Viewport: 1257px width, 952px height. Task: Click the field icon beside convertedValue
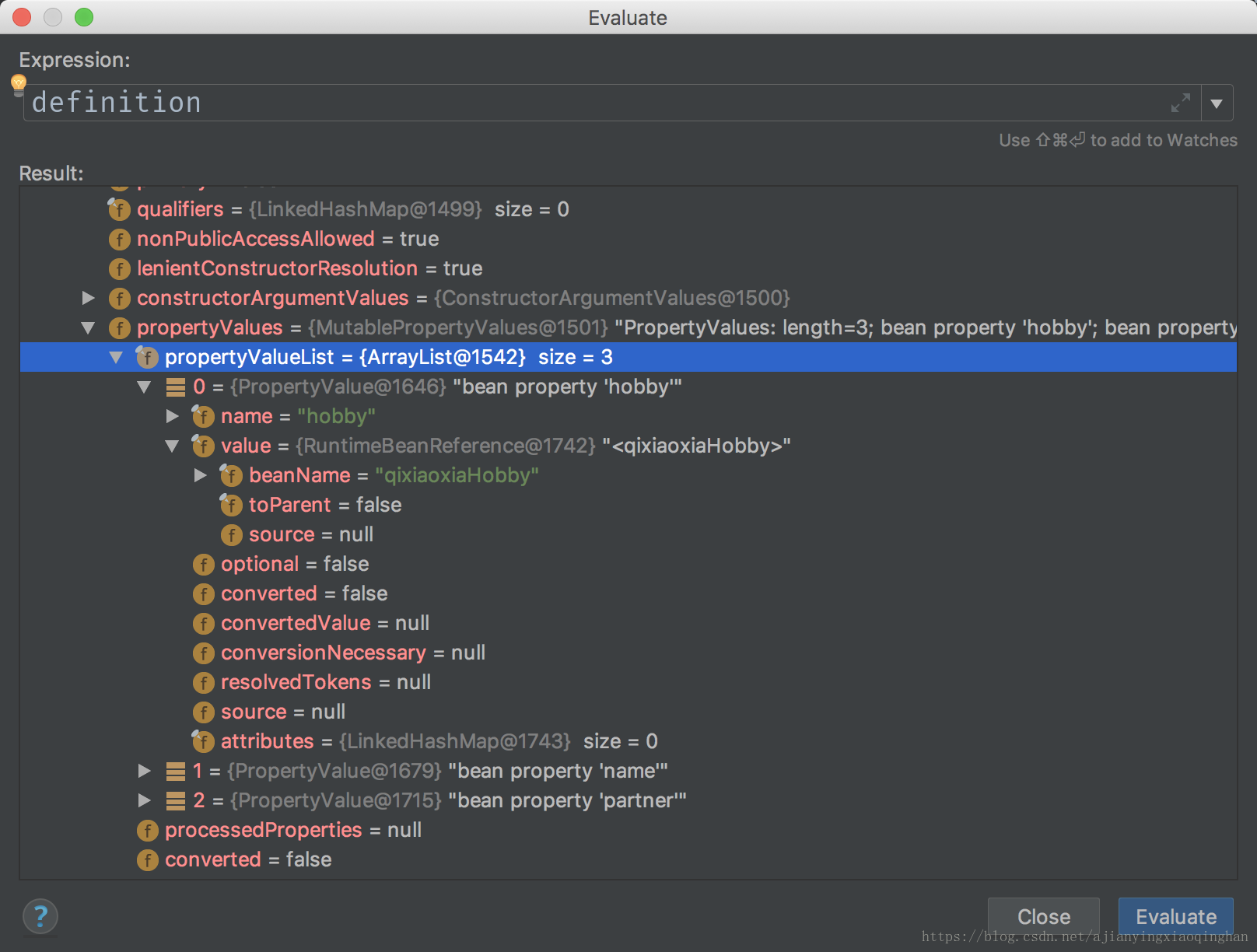[203, 623]
